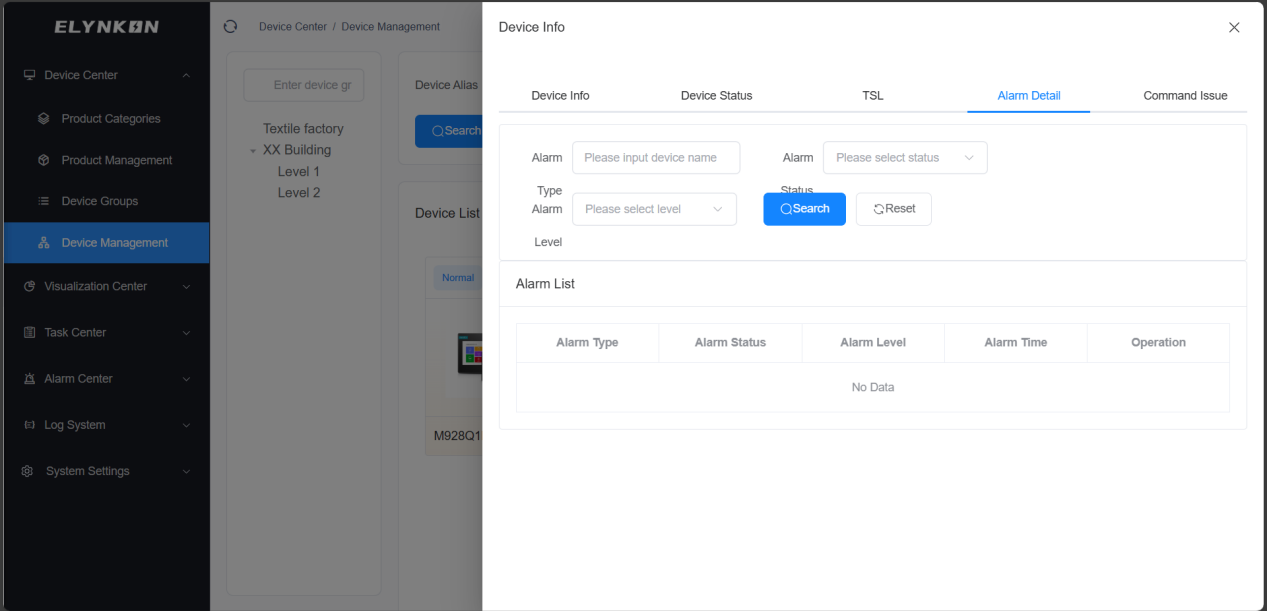Screen dimensions: 1267x611
Task: Click the Visualization Center pie icon
Action: (x=29, y=286)
